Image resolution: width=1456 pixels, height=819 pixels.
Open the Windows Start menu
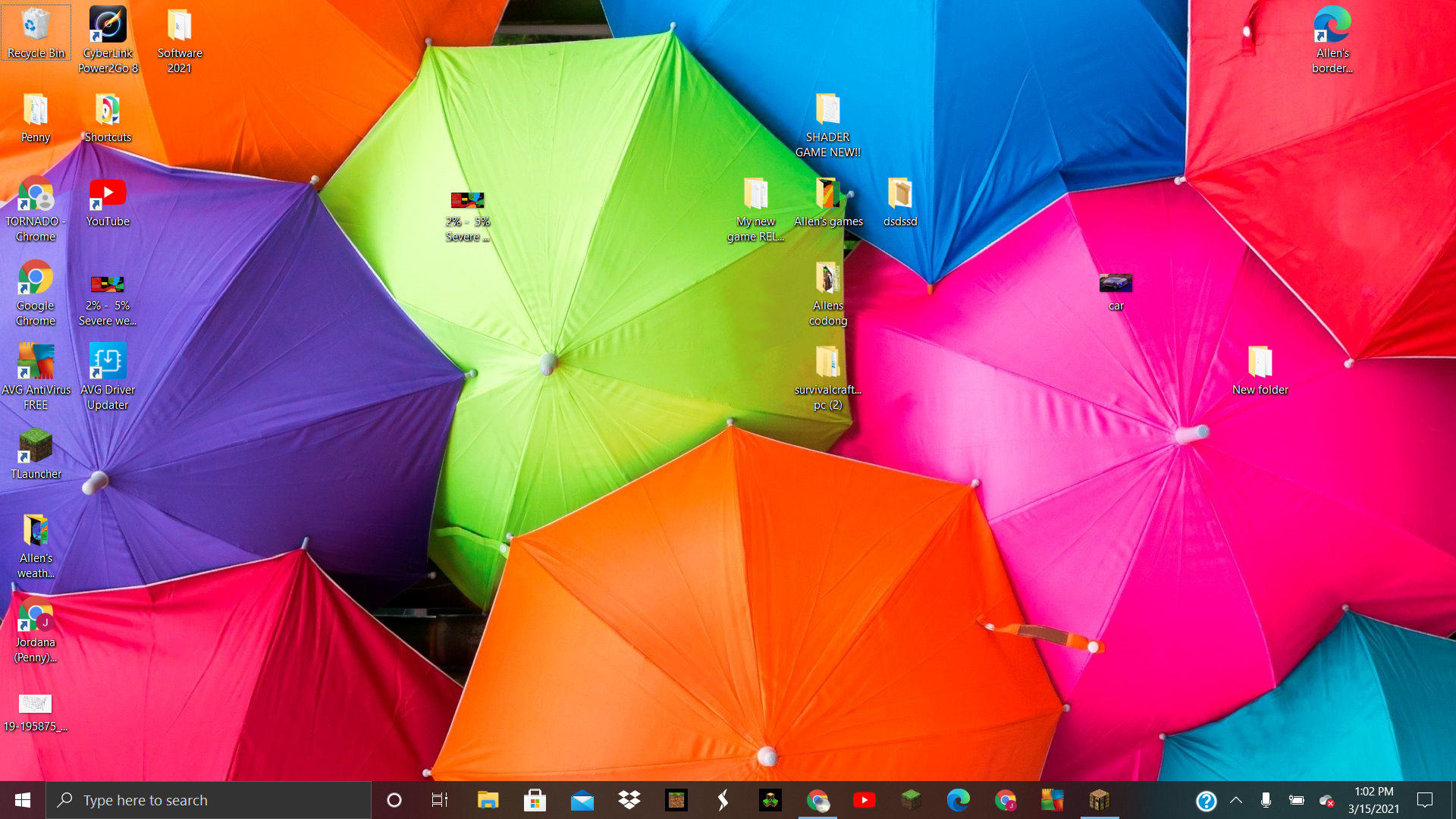click(23, 800)
